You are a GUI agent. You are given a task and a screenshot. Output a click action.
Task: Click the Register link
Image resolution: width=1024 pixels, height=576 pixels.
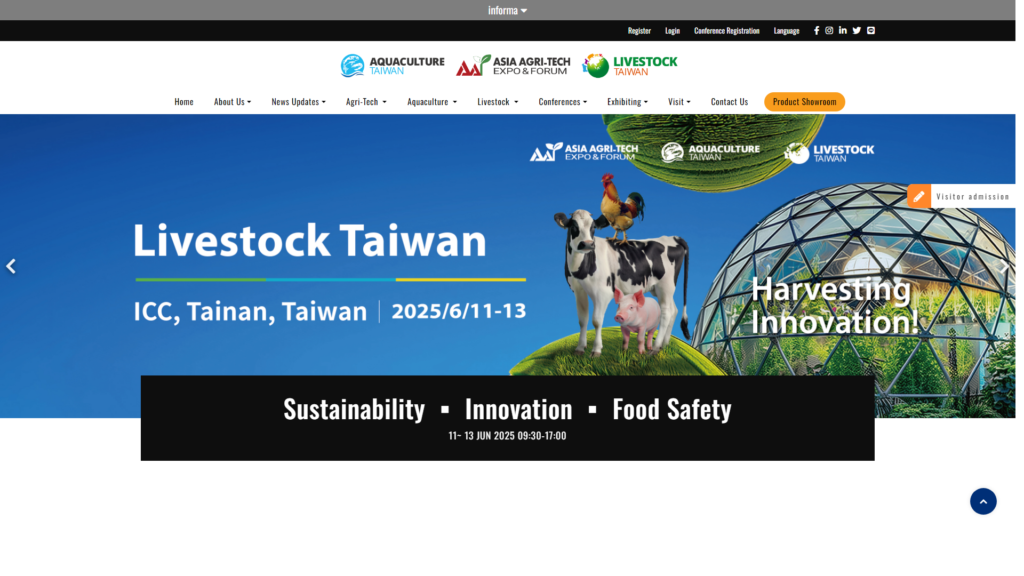[x=639, y=31]
